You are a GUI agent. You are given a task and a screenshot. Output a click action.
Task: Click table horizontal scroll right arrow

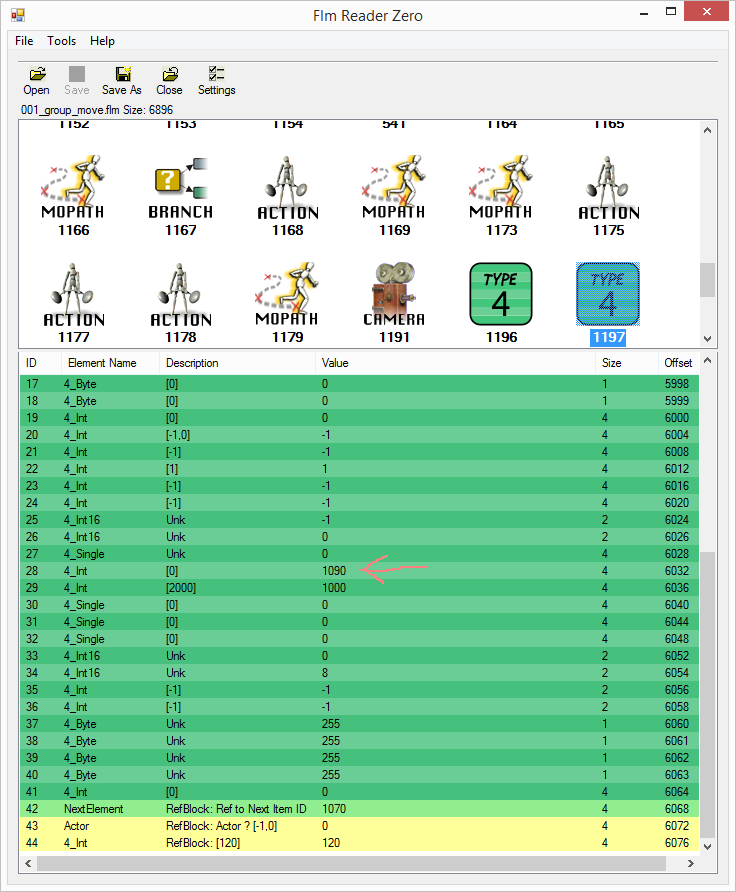pyautogui.click(x=691, y=864)
